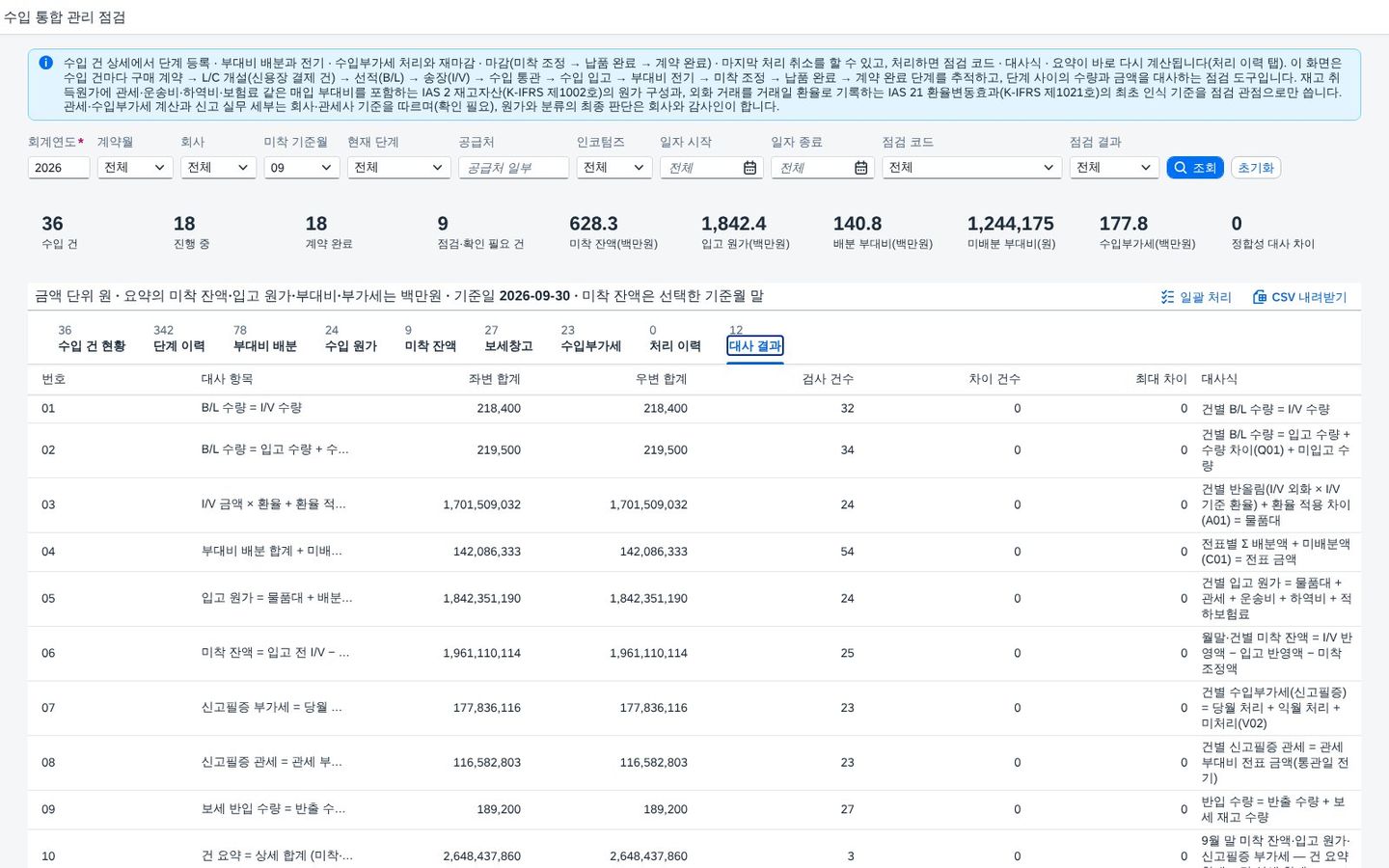This screenshot has height=868, width=1389.
Task: Switch to 단계 이력 tab
Action: [x=179, y=339]
